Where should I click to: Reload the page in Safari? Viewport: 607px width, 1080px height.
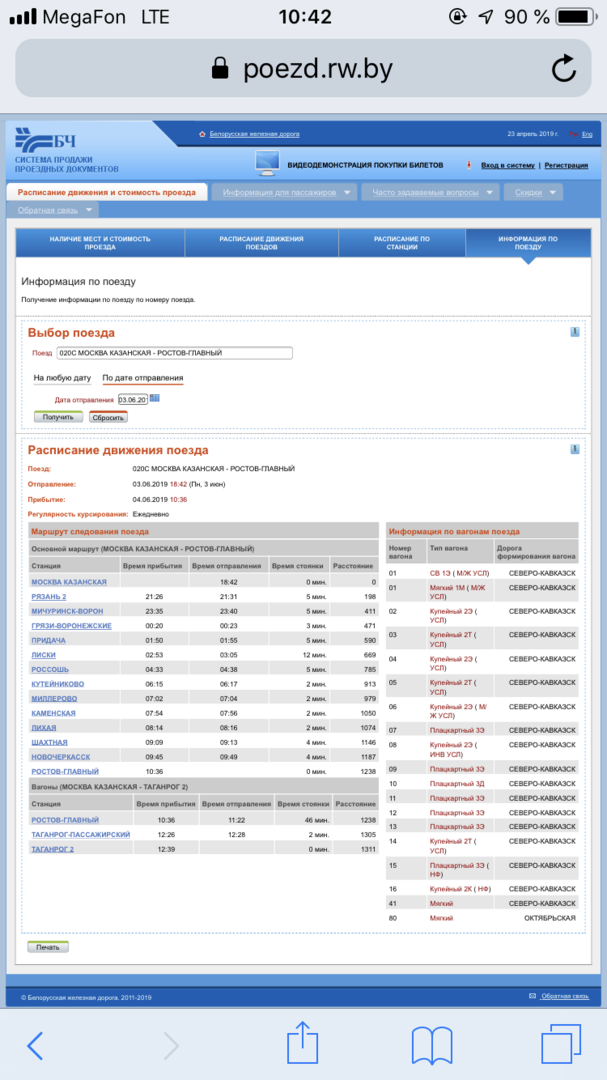click(x=563, y=68)
